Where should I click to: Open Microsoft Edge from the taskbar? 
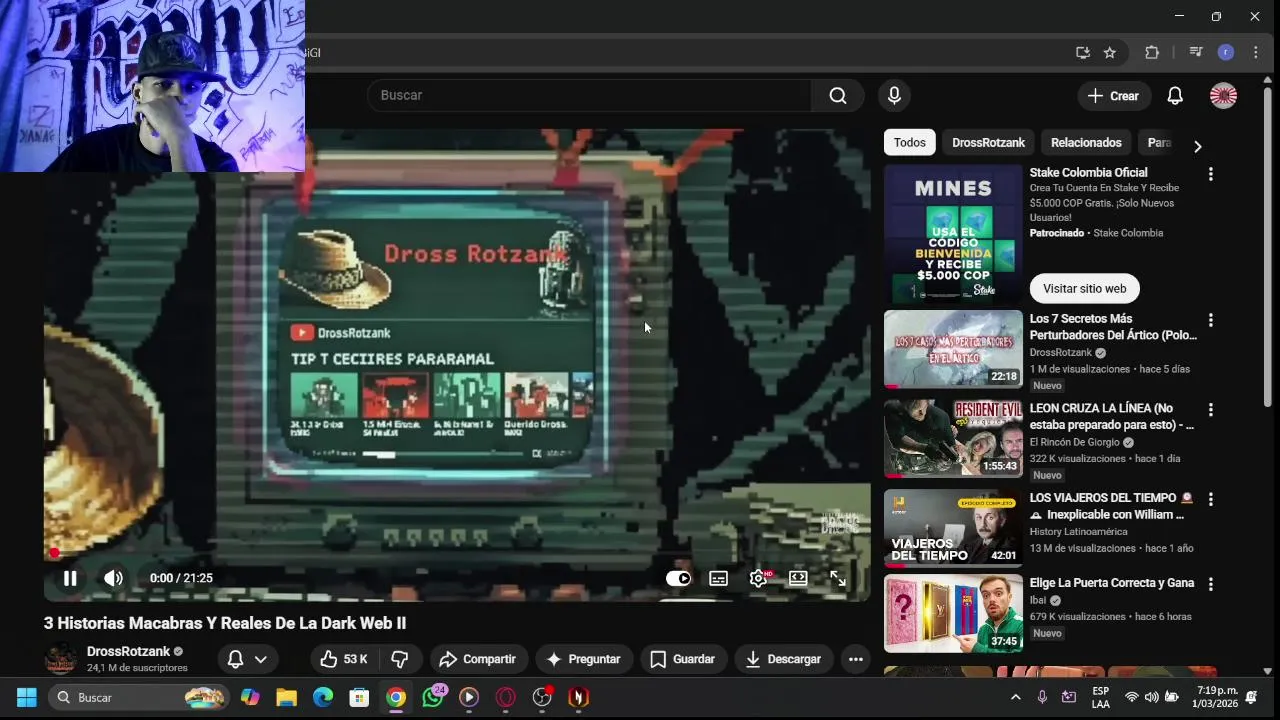point(323,697)
